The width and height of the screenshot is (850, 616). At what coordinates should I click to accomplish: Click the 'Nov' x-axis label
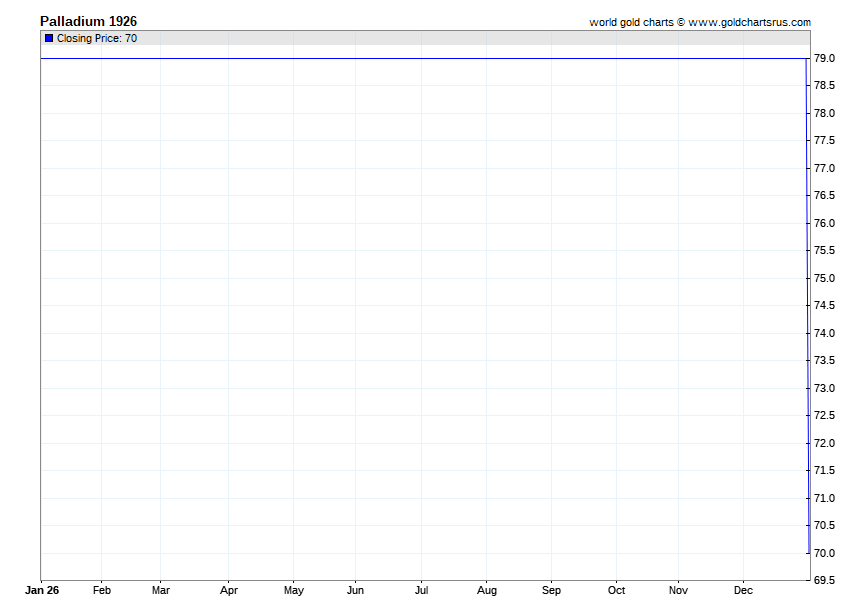tap(678, 590)
